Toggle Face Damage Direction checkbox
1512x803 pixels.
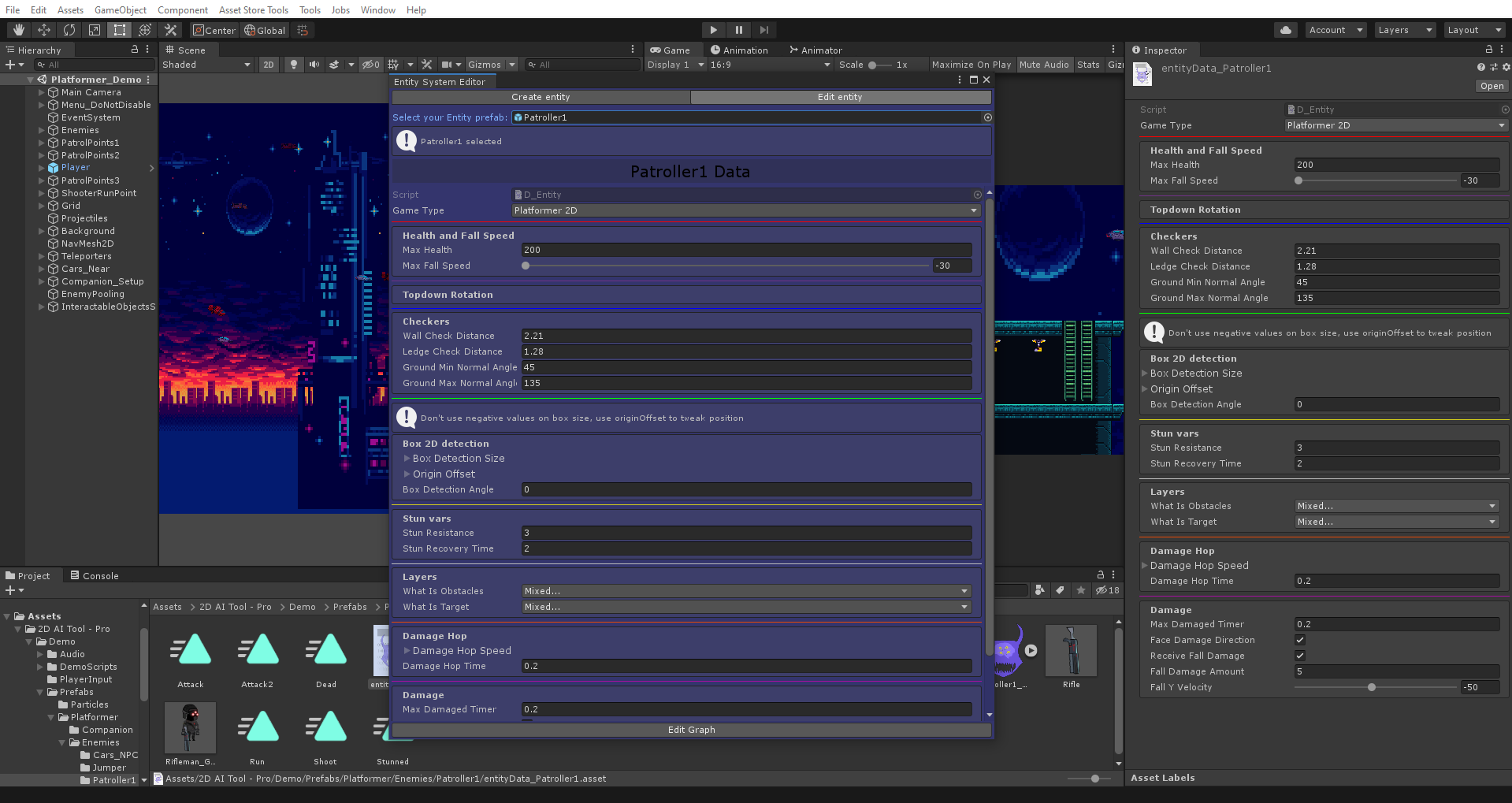pos(1300,640)
